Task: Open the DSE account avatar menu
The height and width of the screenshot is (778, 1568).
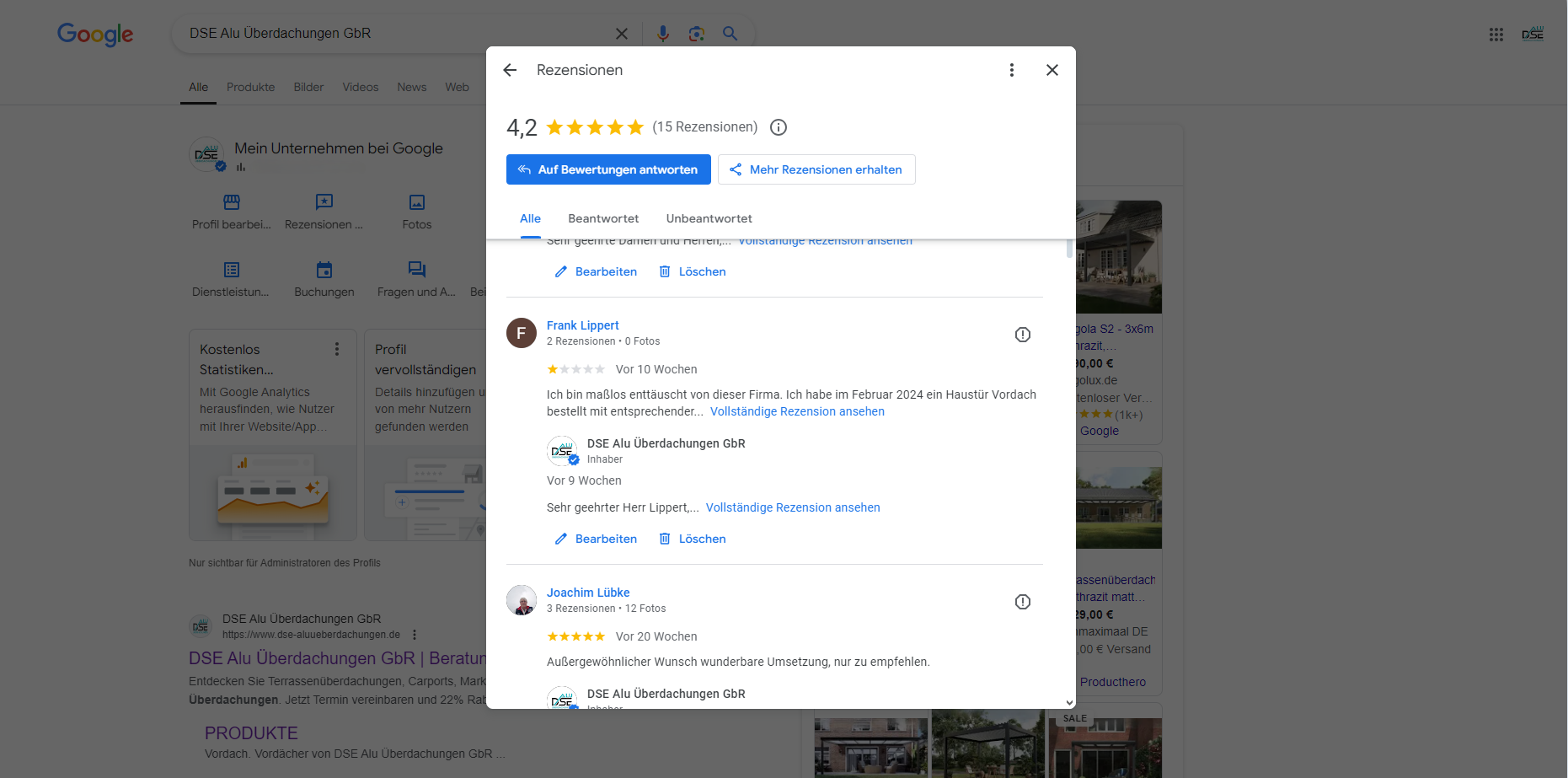Action: point(1533,34)
